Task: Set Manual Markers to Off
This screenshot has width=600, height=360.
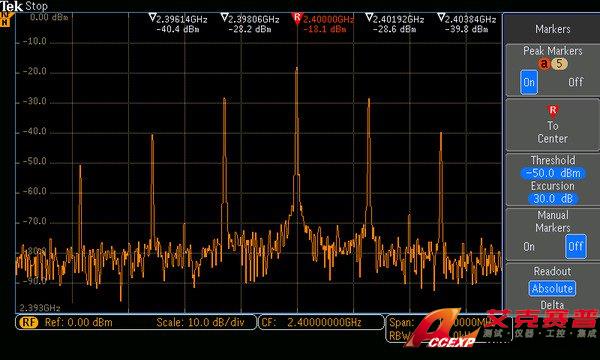Action: [x=576, y=246]
